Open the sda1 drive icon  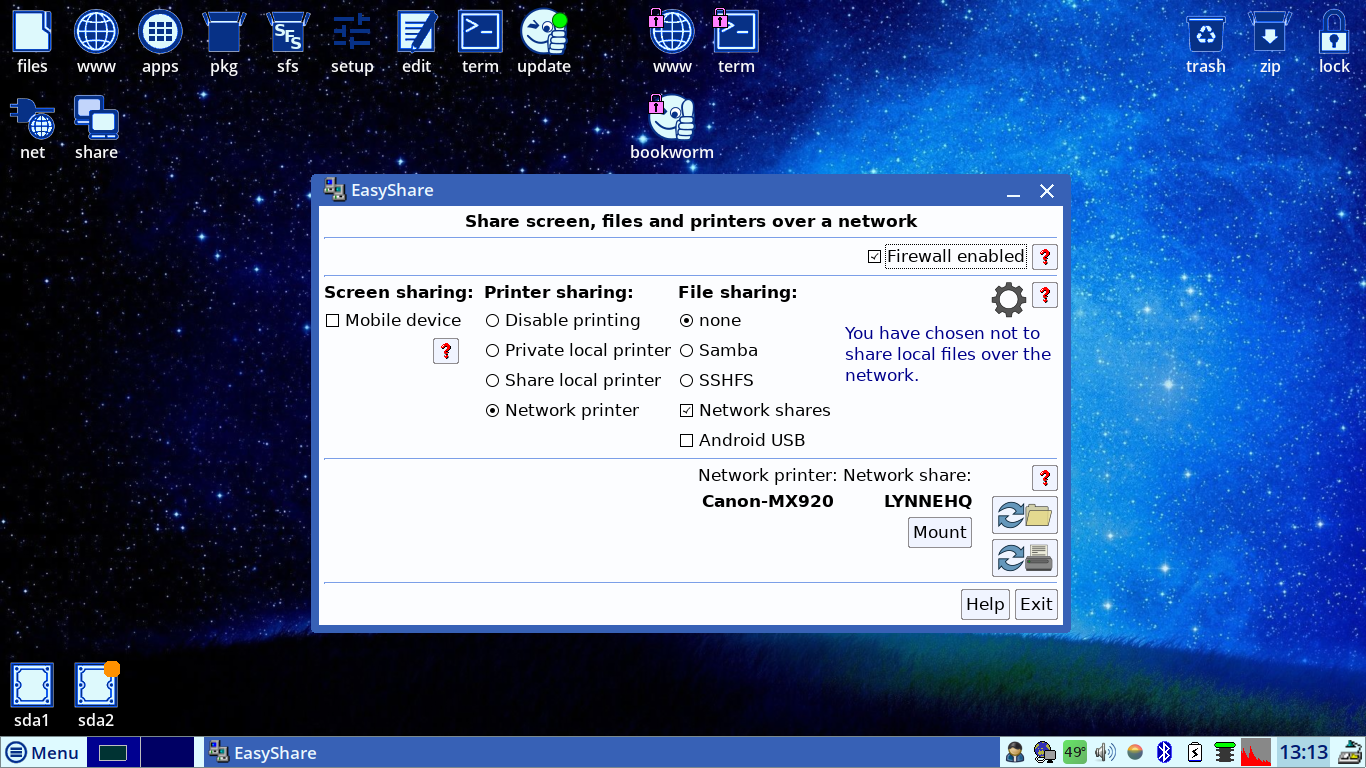[x=32, y=695]
